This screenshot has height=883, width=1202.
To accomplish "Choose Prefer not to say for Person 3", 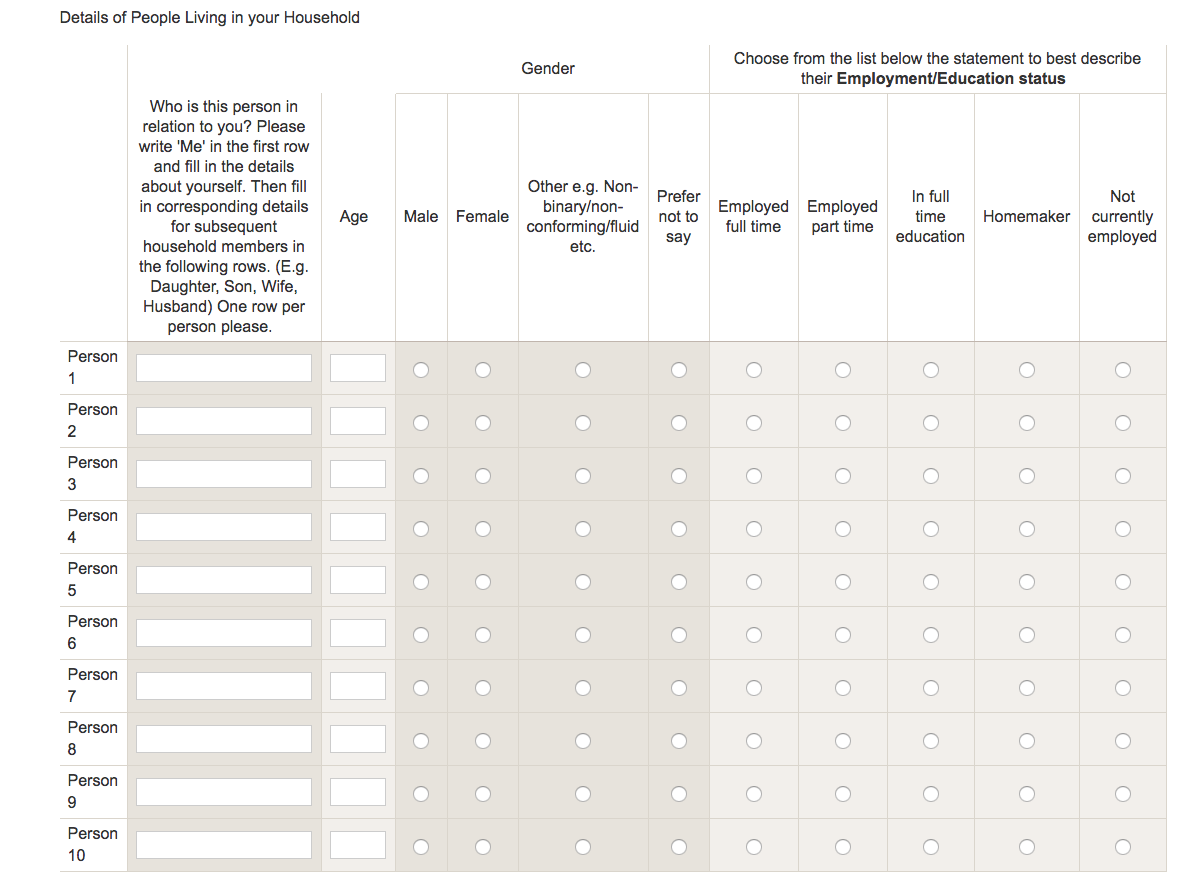I will click(679, 476).
